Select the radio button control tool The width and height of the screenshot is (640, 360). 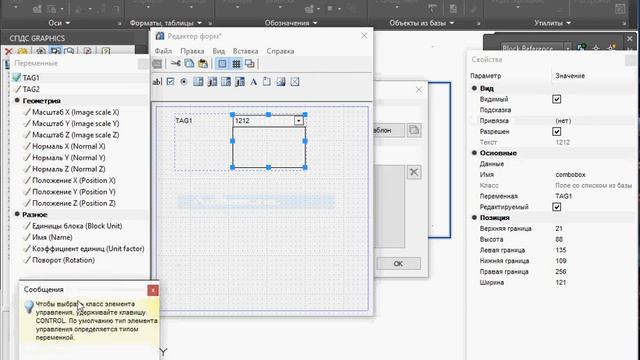184,82
